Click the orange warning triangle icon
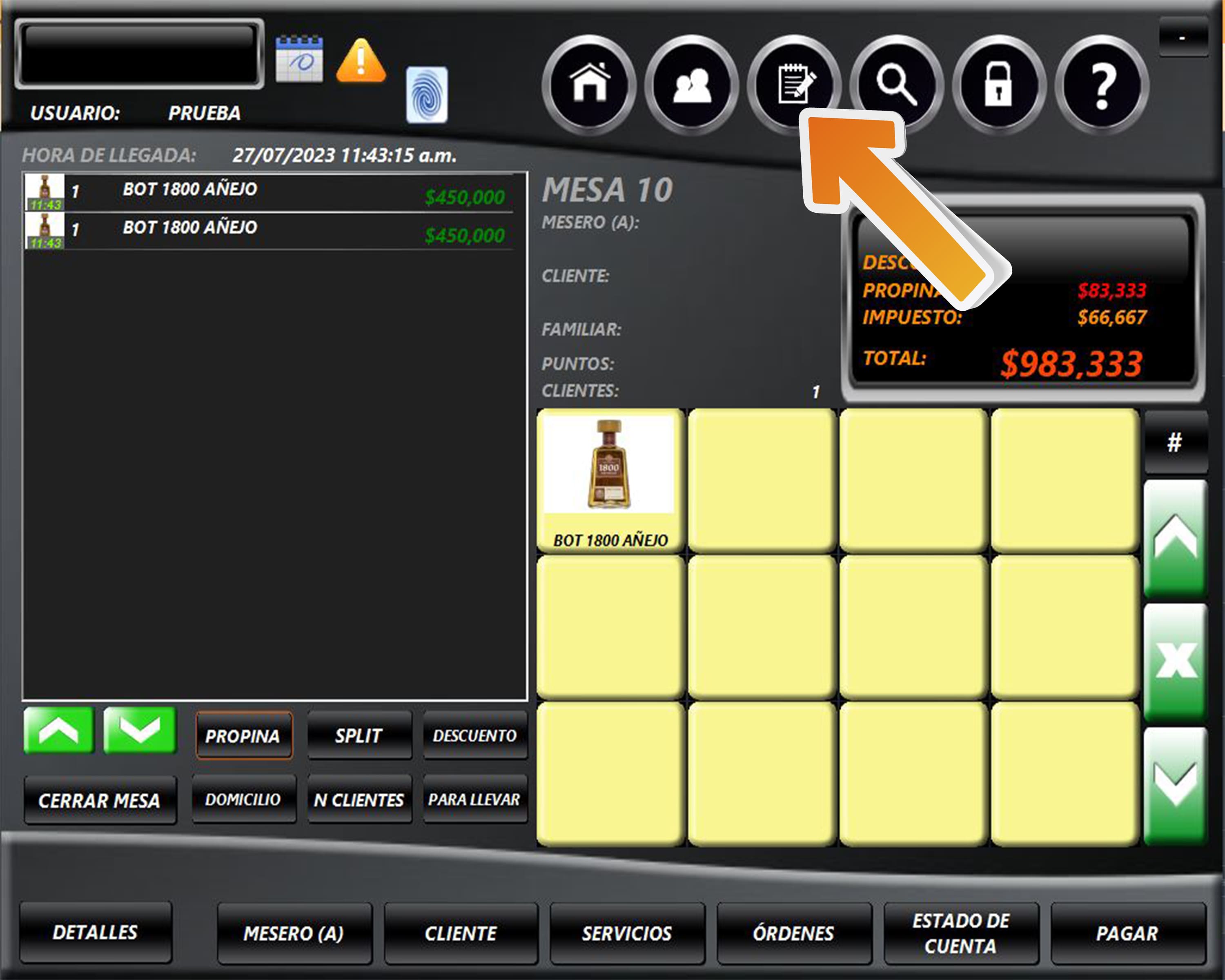The width and height of the screenshot is (1225, 980). pos(361,60)
